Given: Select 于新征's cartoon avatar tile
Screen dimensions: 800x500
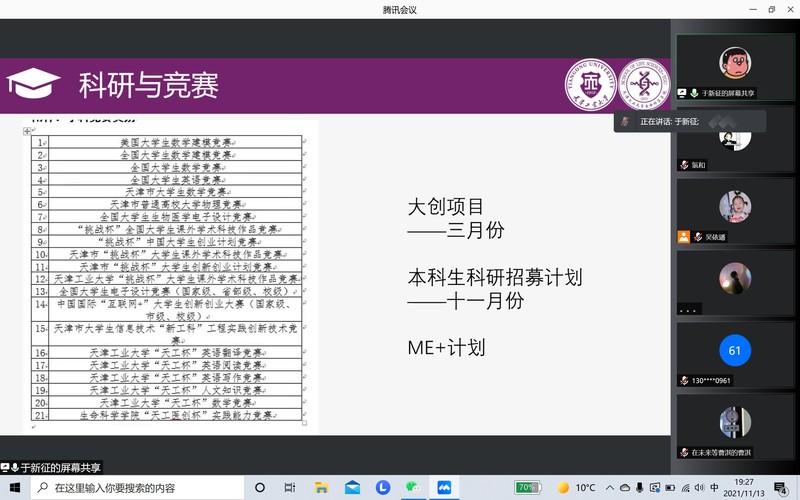Looking at the screenshot, I should 735,63.
